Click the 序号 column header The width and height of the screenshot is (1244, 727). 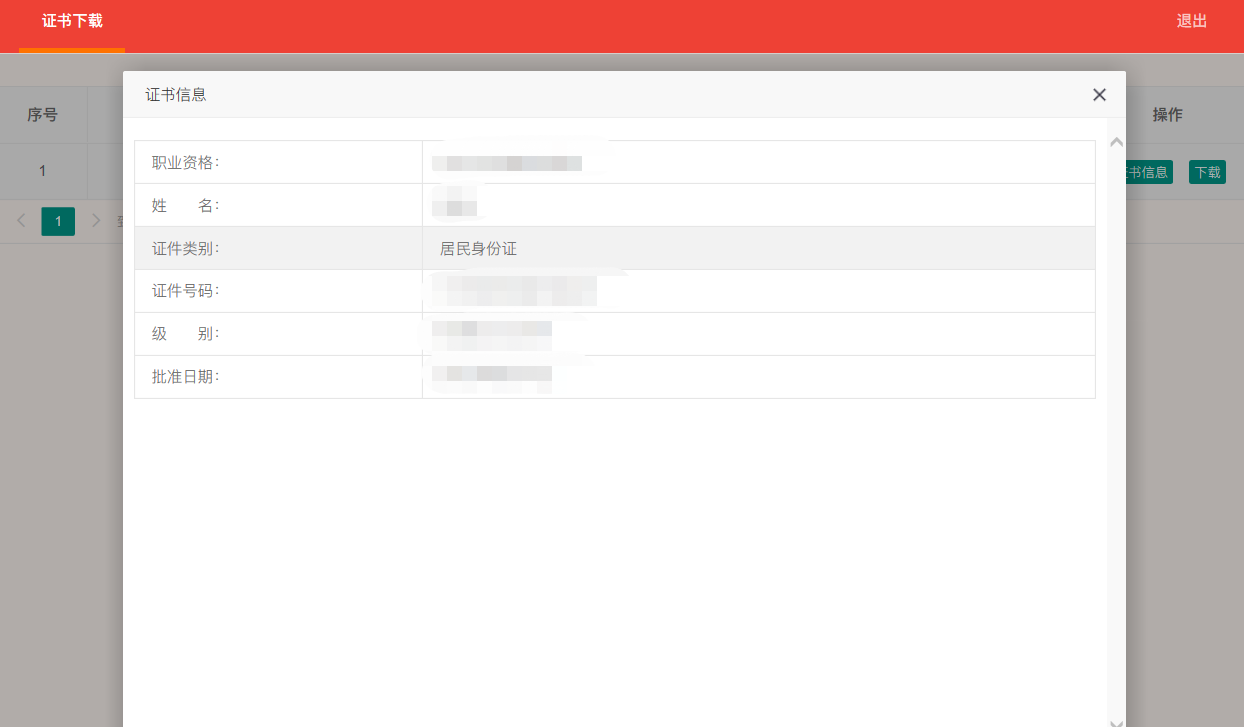(42, 115)
